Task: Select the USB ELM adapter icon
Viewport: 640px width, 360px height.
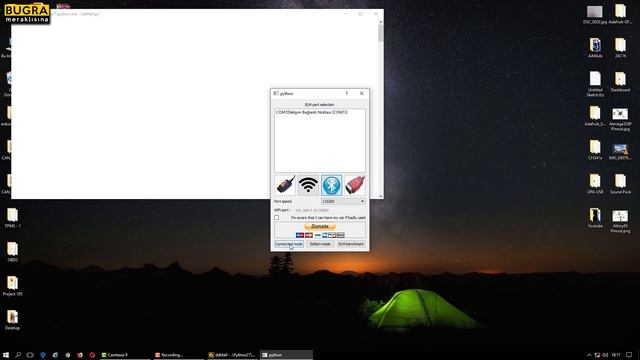Action: tap(285, 185)
